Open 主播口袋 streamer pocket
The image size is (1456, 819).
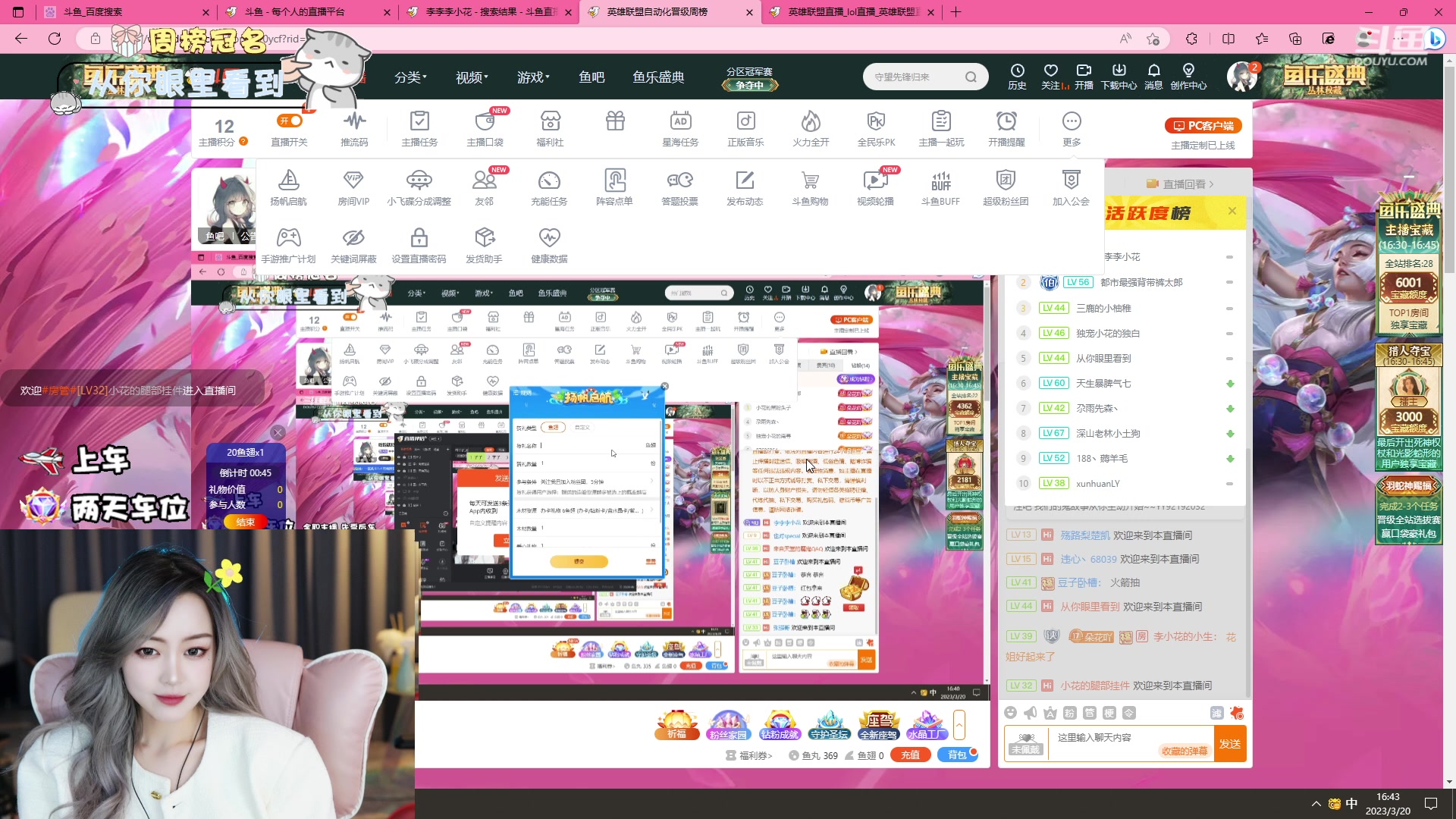(x=485, y=129)
